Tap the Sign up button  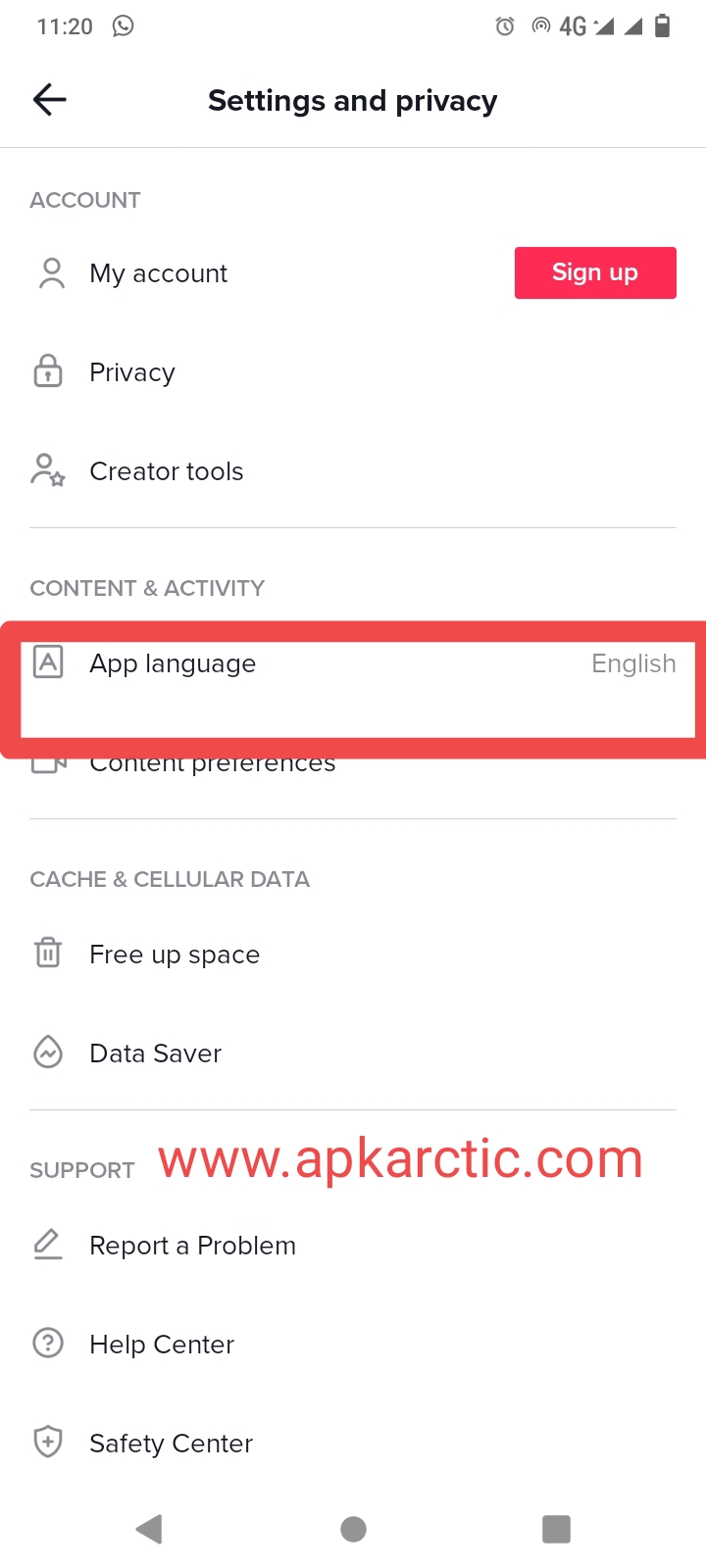click(x=595, y=272)
